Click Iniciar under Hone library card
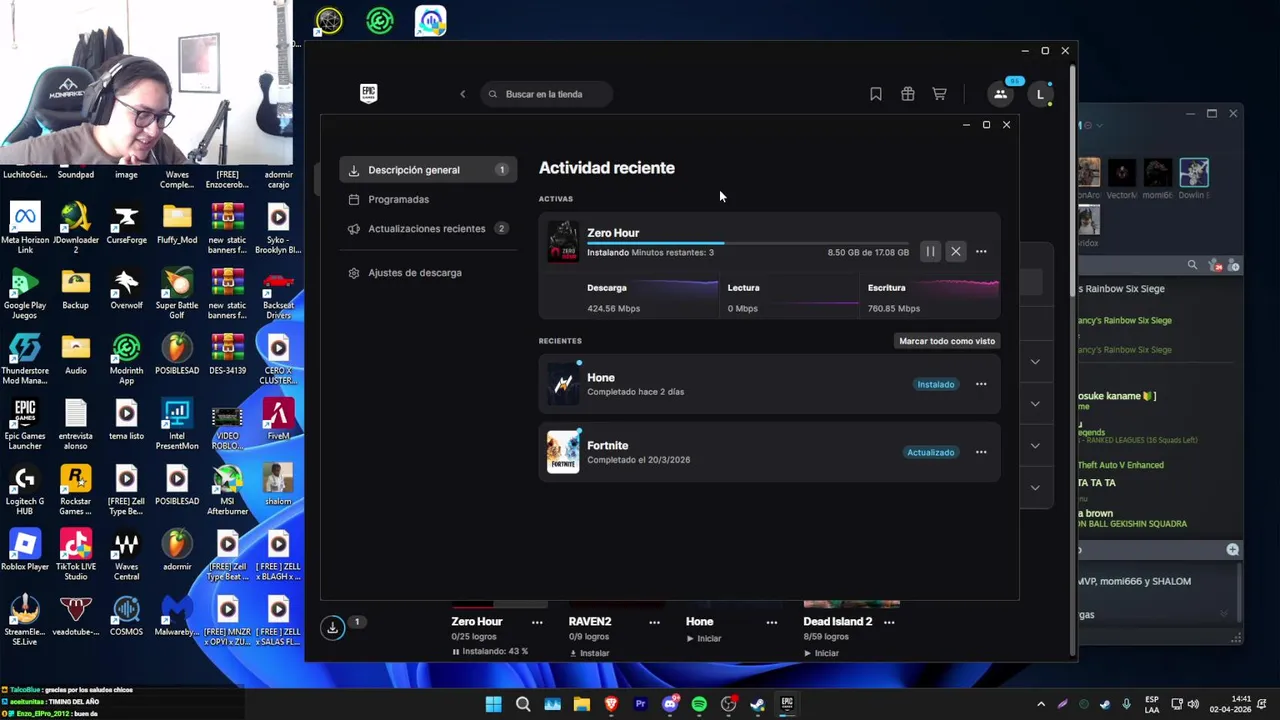Image resolution: width=1280 pixels, height=720 pixels. (x=704, y=638)
